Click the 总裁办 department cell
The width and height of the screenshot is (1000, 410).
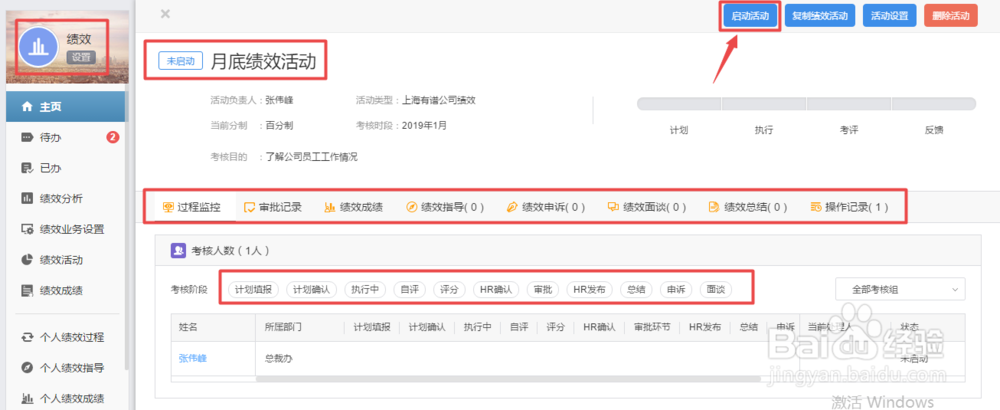coord(279,358)
